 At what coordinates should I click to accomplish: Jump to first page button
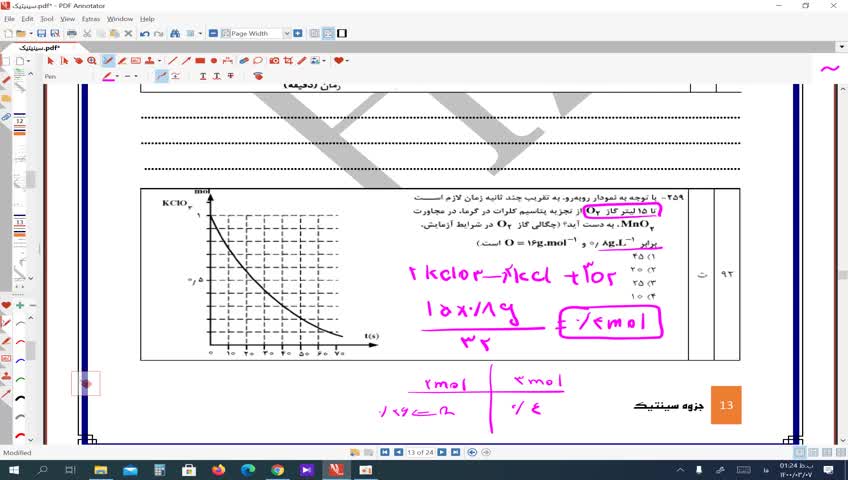pyautogui.click(x=386, y=452)
